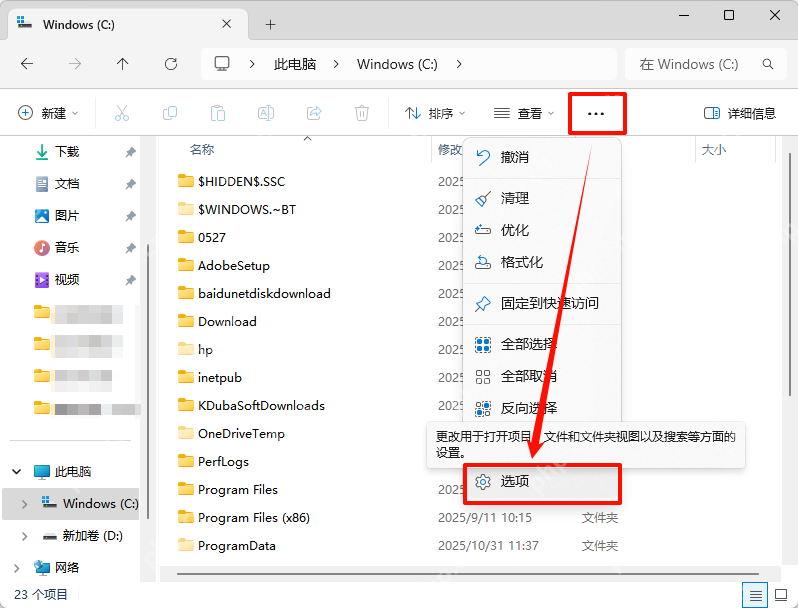Choose 全部取消 from the menu
Viewport: 798px width, 608px height.
click(542, 377)
